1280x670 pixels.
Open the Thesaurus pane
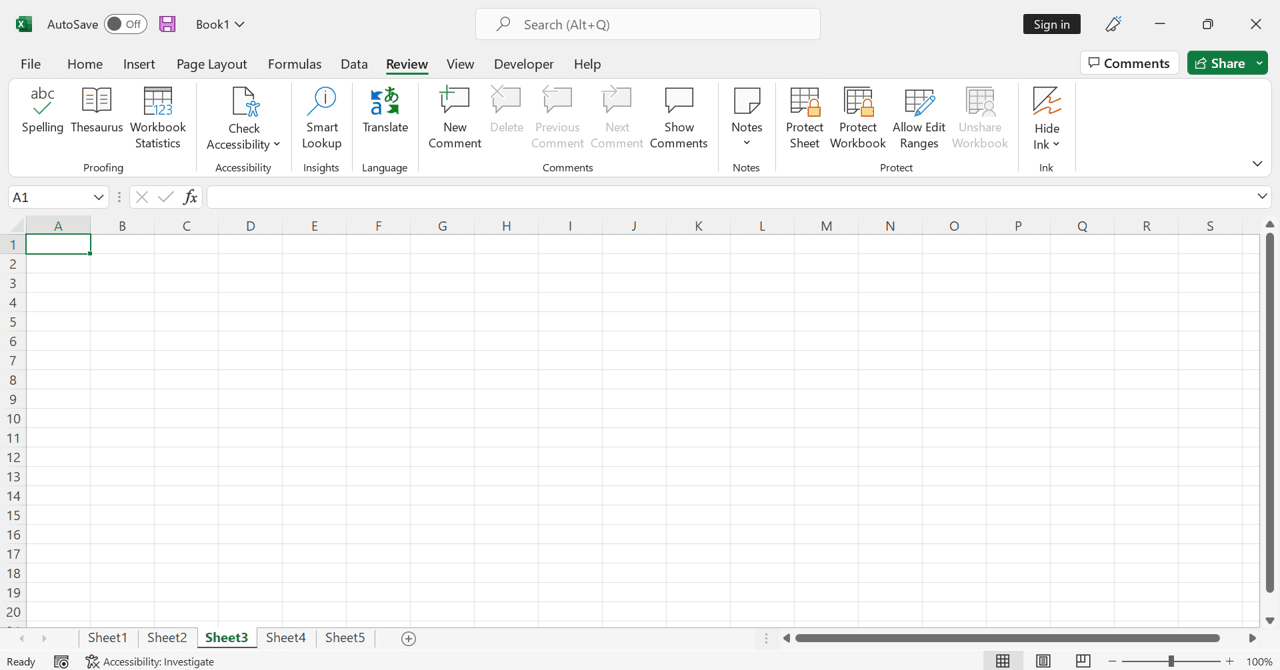(96, 112)
